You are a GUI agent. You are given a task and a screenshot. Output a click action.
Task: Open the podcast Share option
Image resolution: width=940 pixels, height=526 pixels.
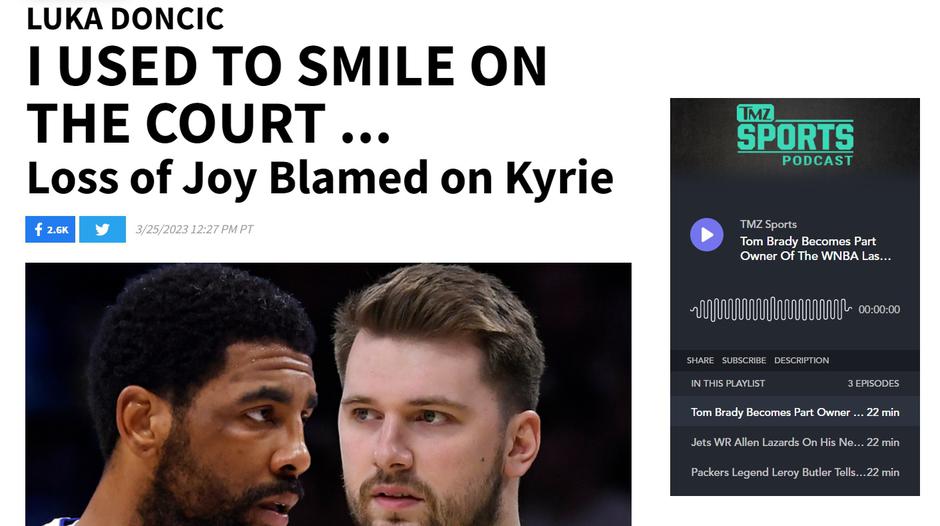click(700, 360)
